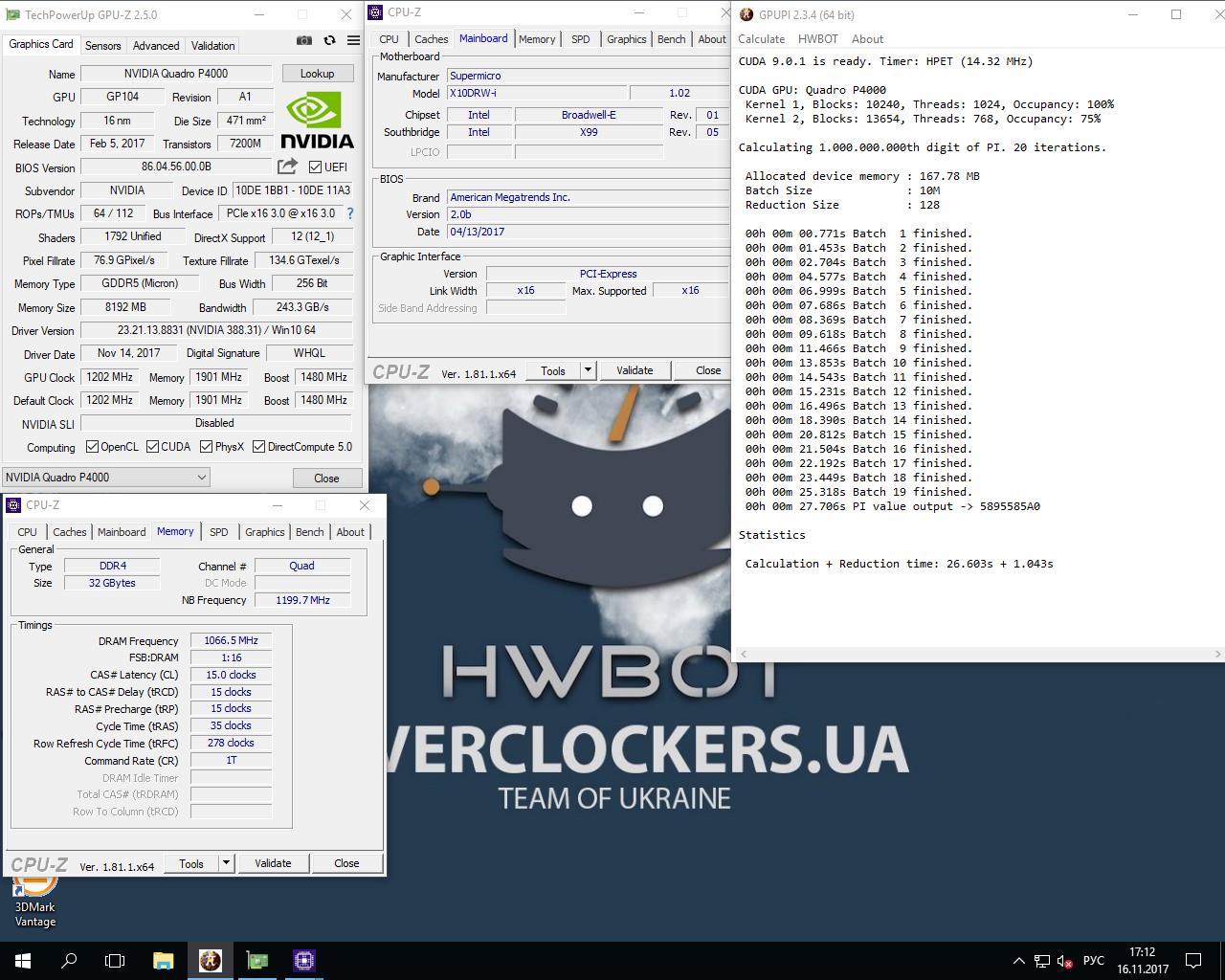Click the DRAM Frequency value field
The image size is (1225, 980).
click(231, 640)
